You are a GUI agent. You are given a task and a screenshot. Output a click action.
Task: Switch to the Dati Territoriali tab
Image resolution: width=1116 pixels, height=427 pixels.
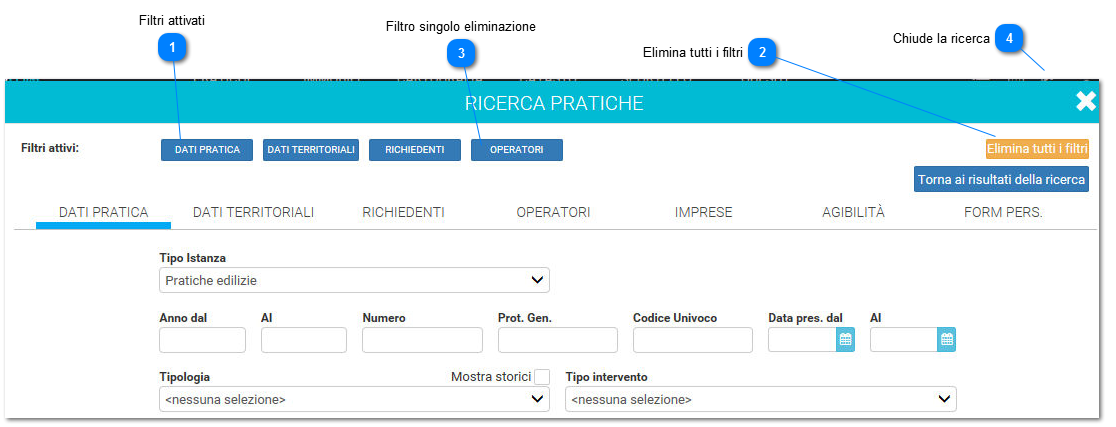click(x=253, y=212)
